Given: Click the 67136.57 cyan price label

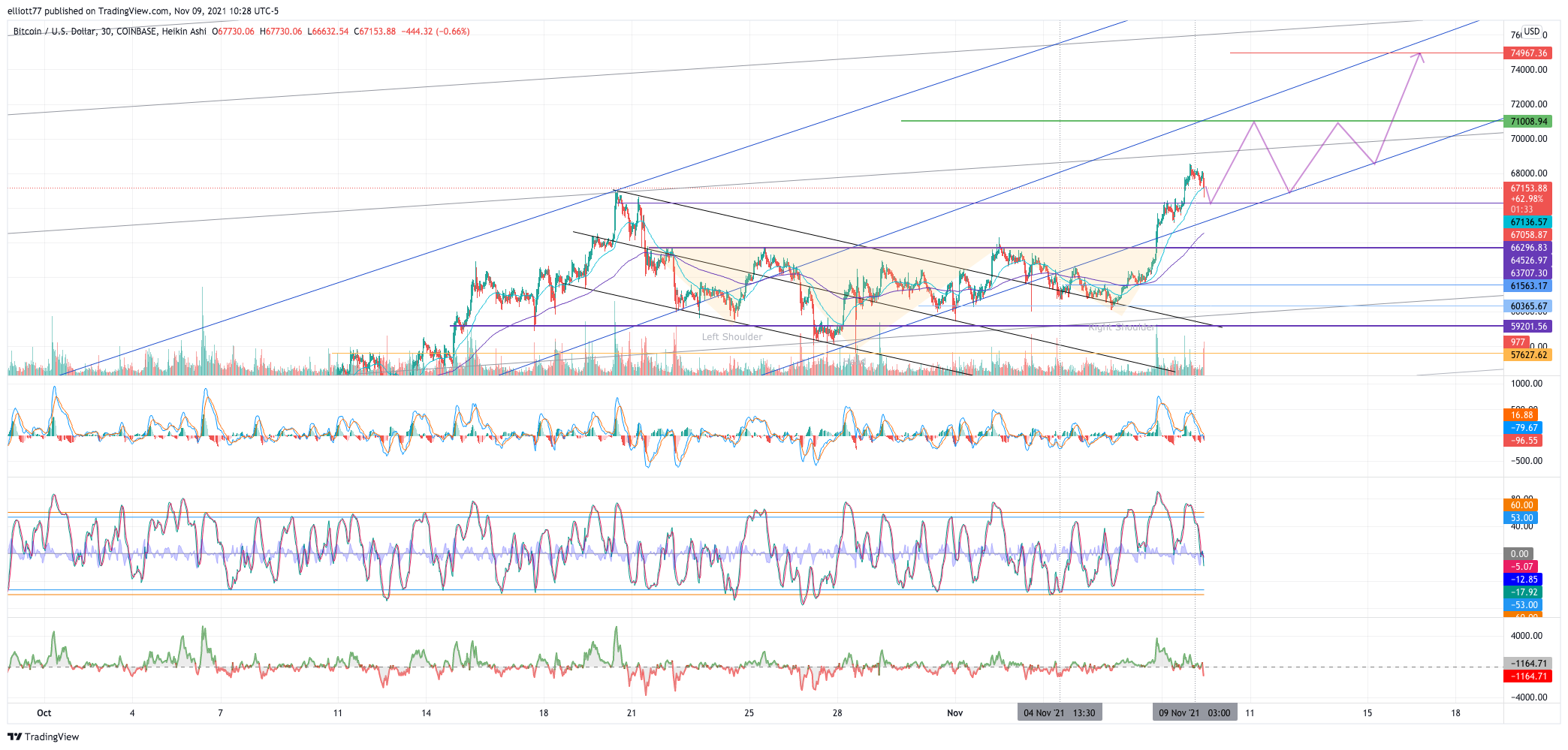Looking at the screenshot, I should point(1528,222).
